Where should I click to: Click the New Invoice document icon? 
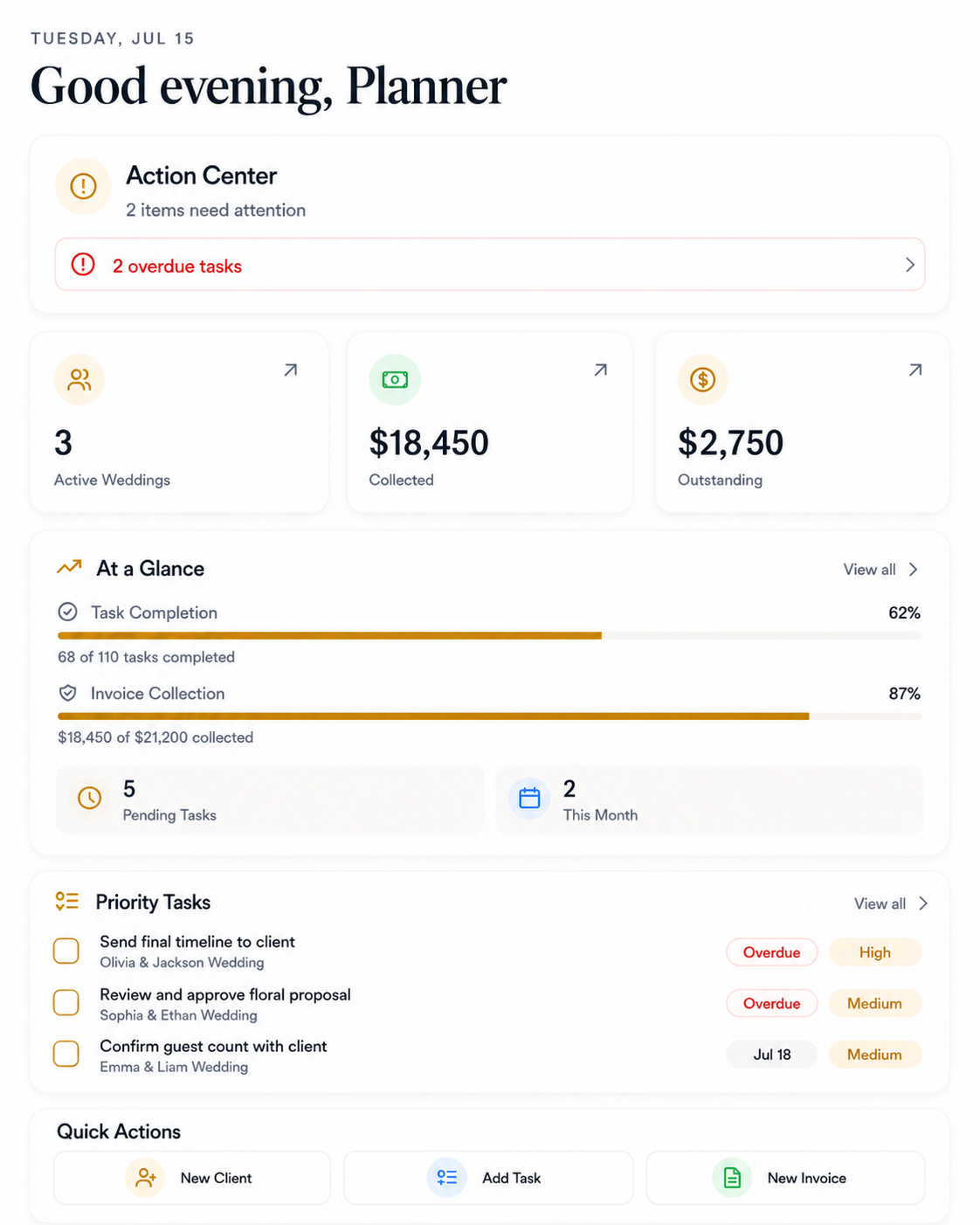(x=732, y=1178)
